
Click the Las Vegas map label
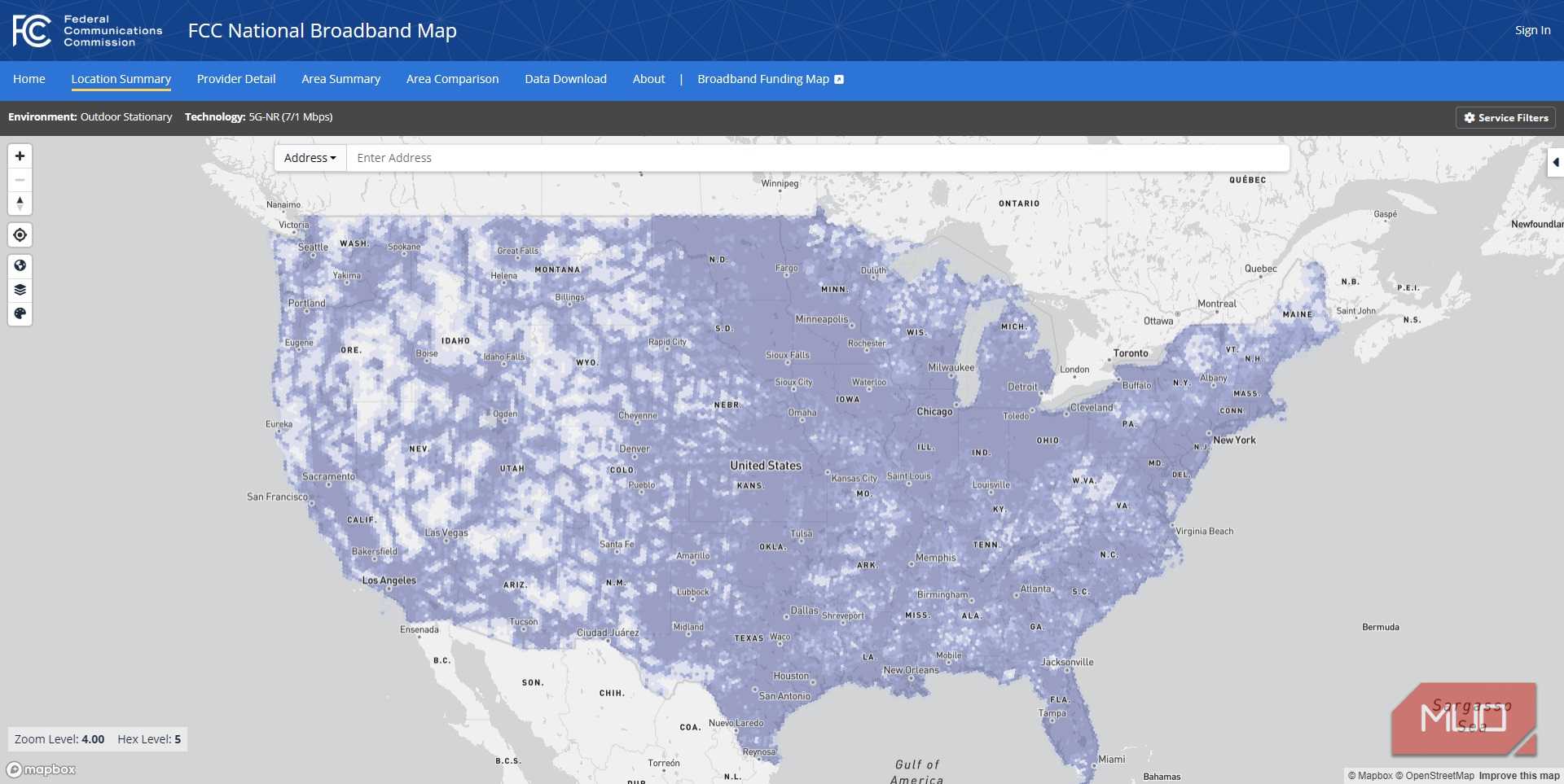(x=446, y=533)
